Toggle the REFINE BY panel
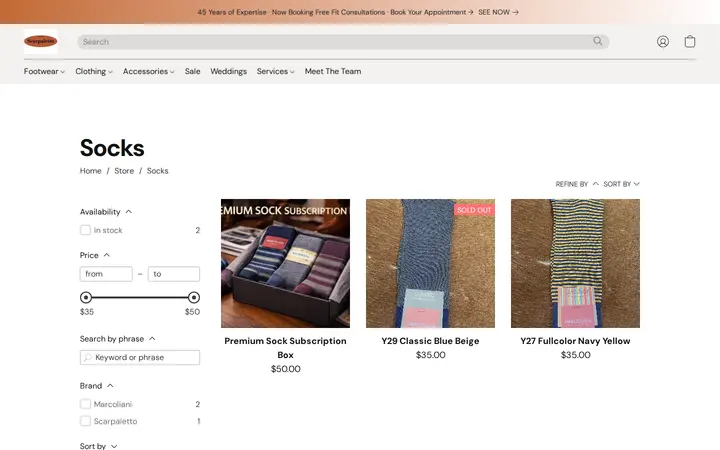The height and width of the screenshot is (450, 720). [x=577, y=184]
